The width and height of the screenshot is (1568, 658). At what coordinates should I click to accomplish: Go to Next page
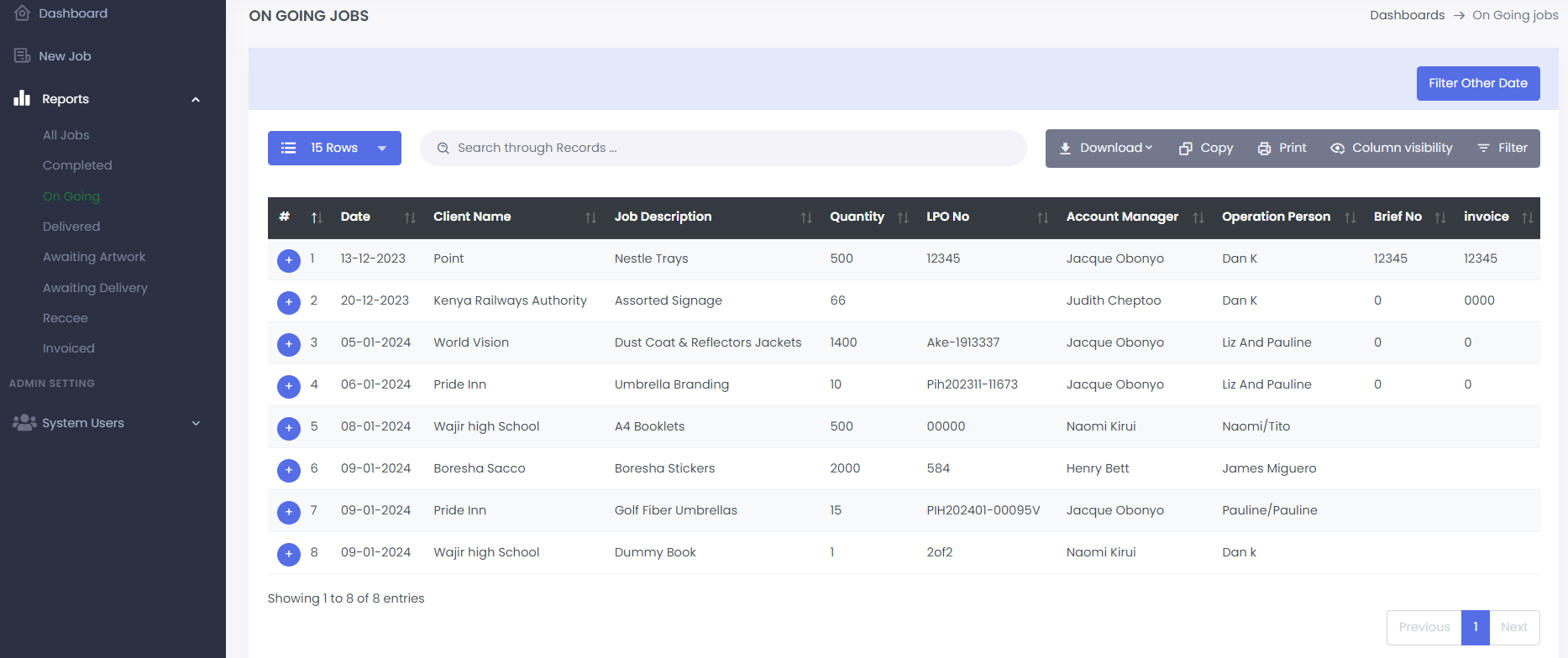click(1514, 627)
